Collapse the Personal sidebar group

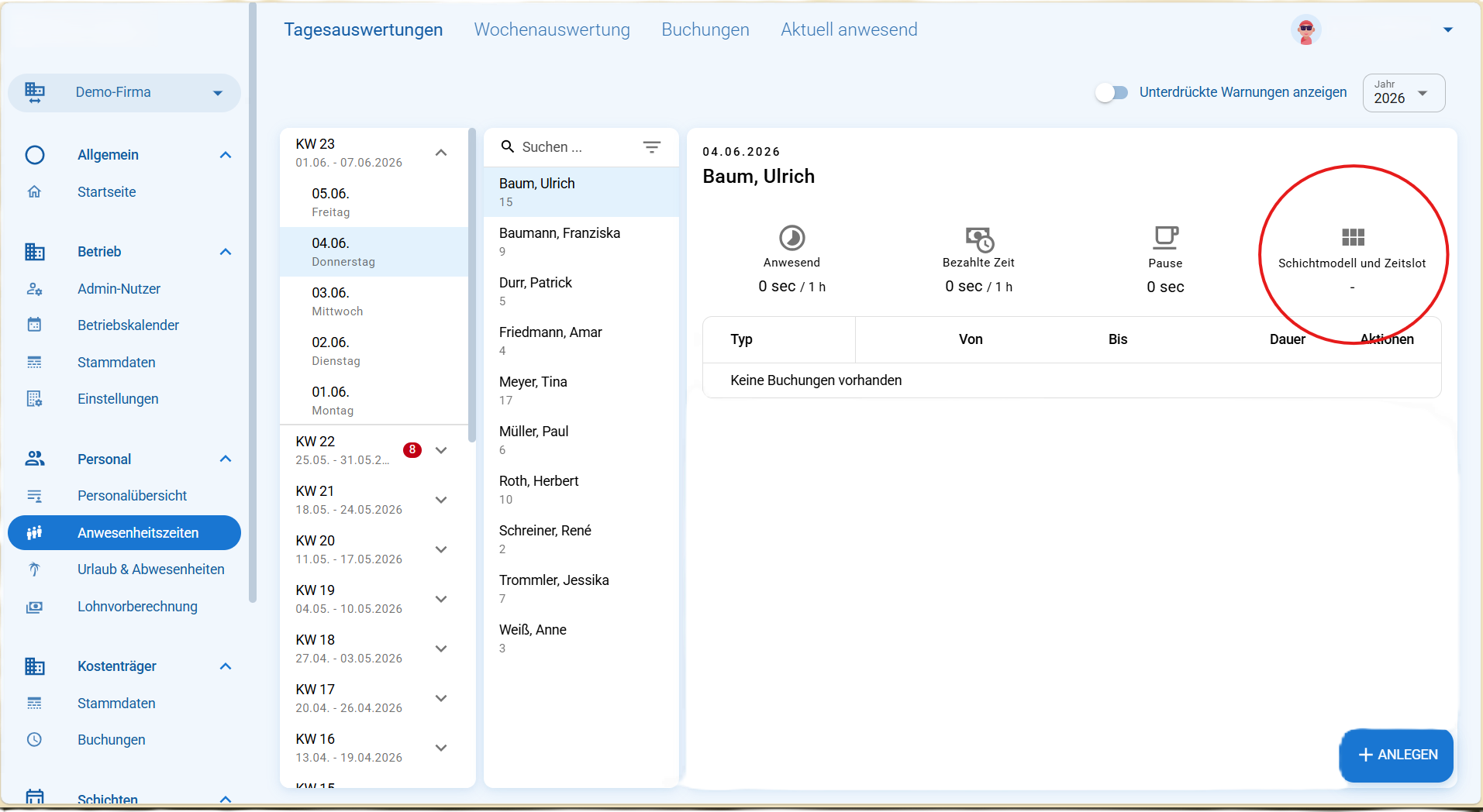[226, 459]
